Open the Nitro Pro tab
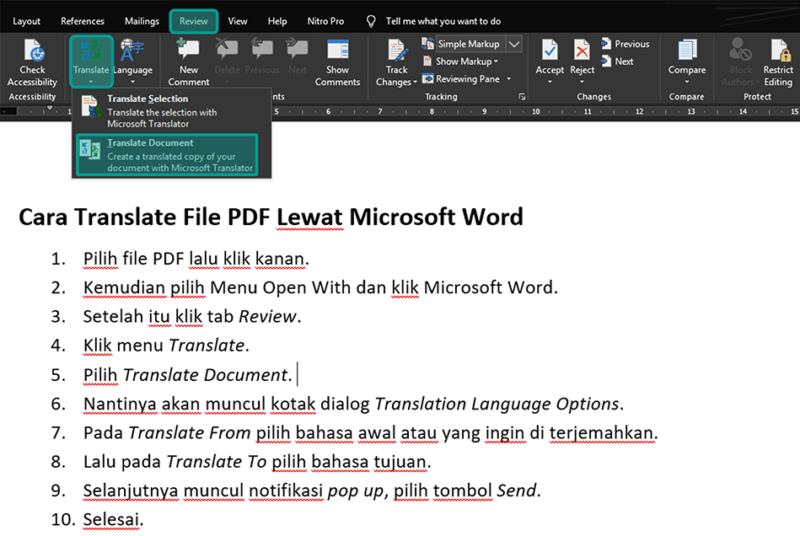Screen dimensions: 800x536 326,21
